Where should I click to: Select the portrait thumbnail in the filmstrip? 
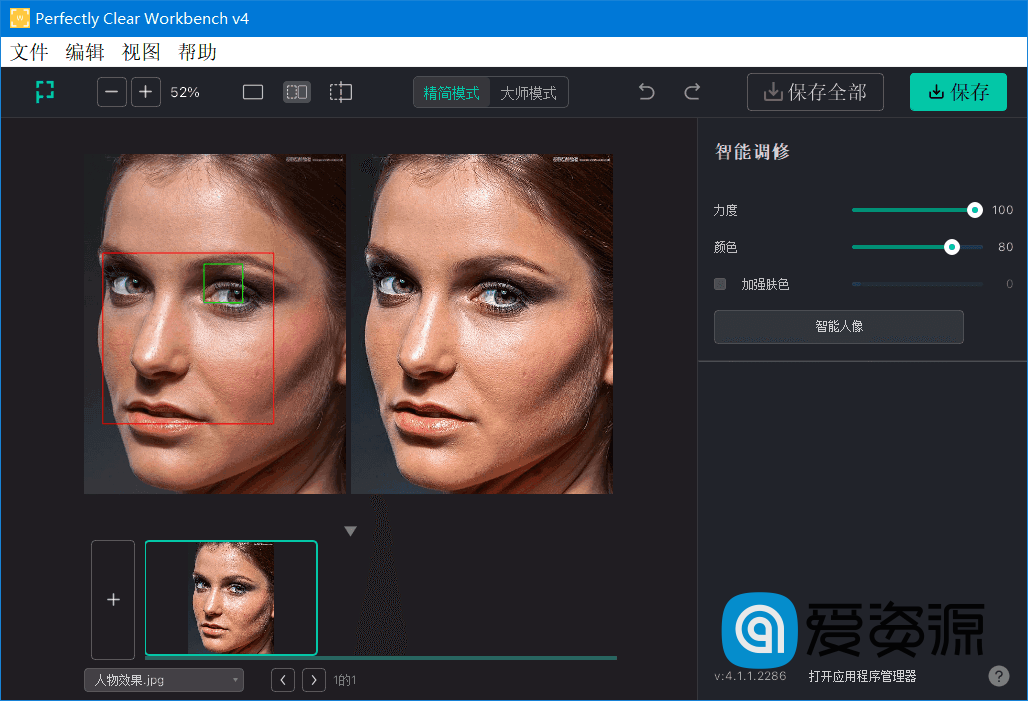231,597
